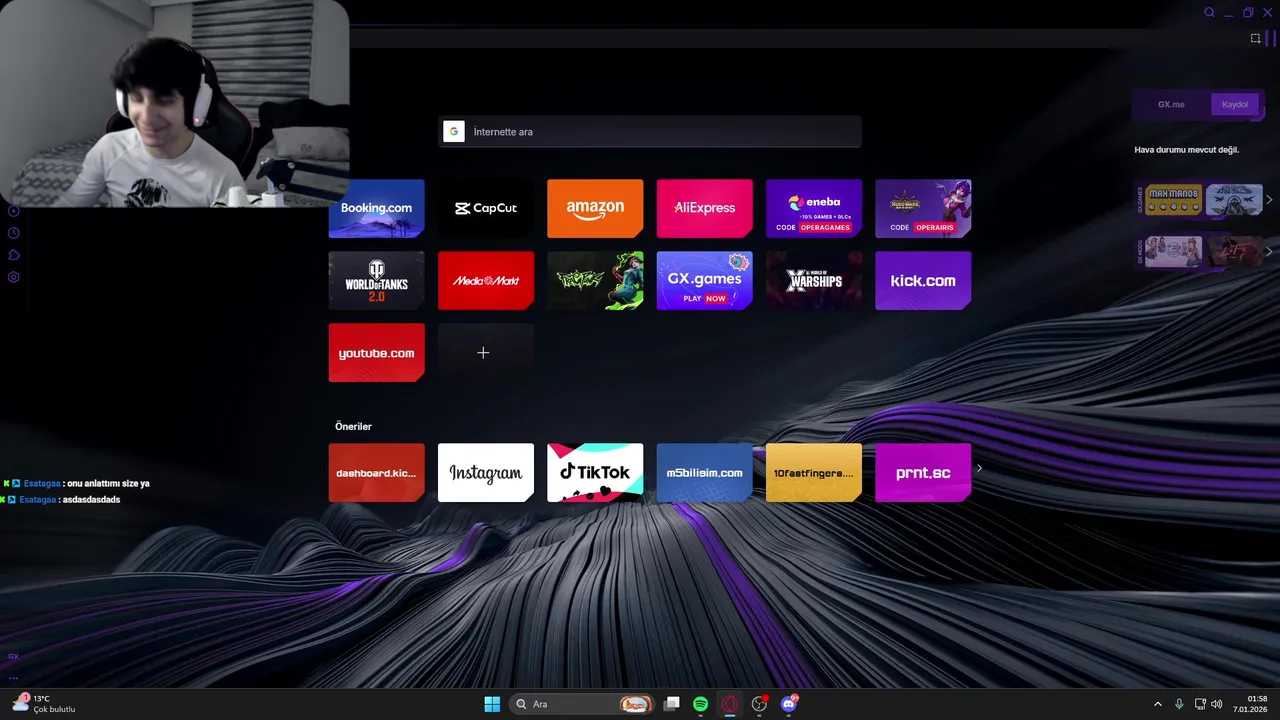The height and width of the screenshot is (720, 1280).
Task: Open the 10fastfingers suggestion tile
Action: tap(814, 472)
